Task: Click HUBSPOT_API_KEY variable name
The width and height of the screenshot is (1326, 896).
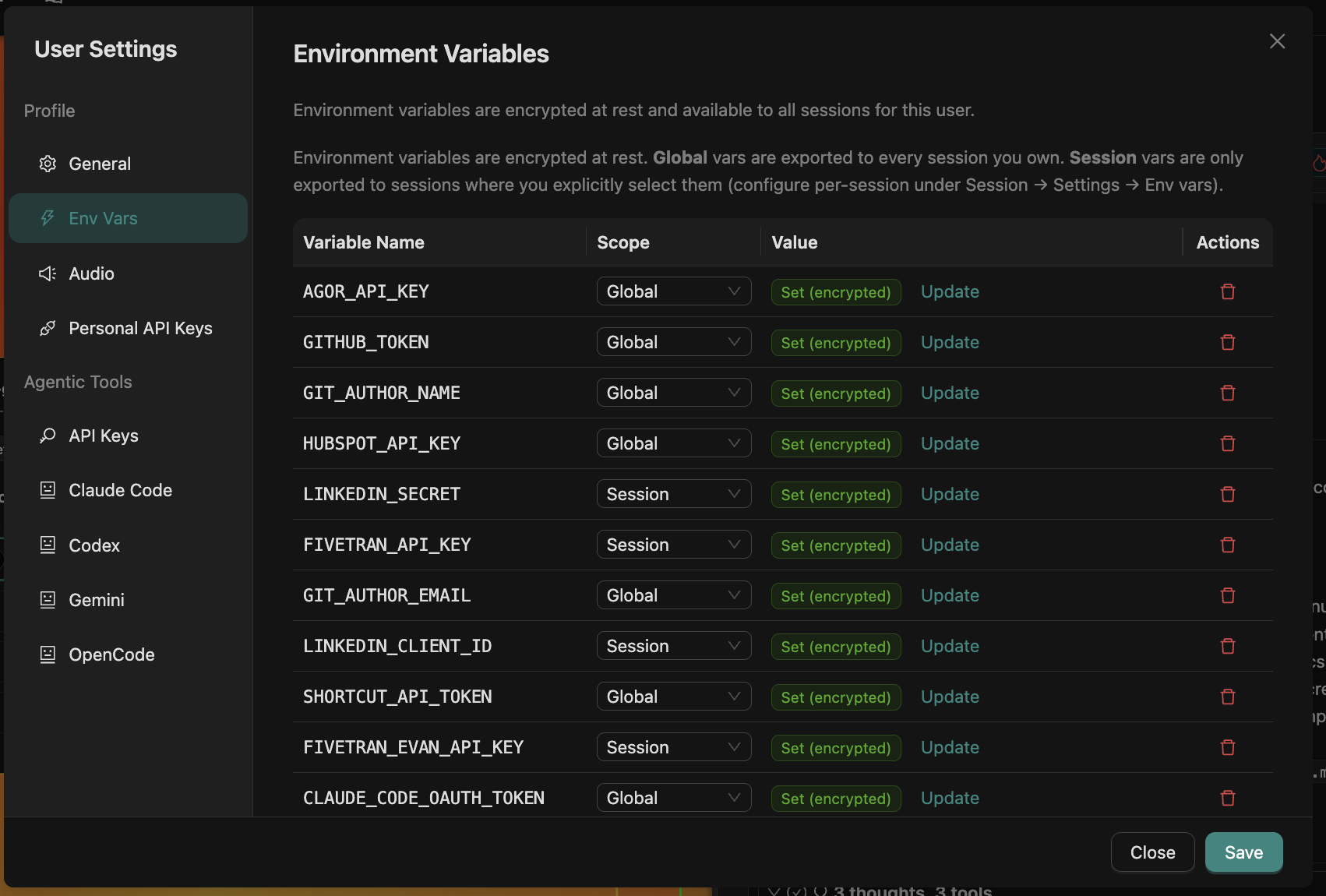Action: [x=382, y=443]
